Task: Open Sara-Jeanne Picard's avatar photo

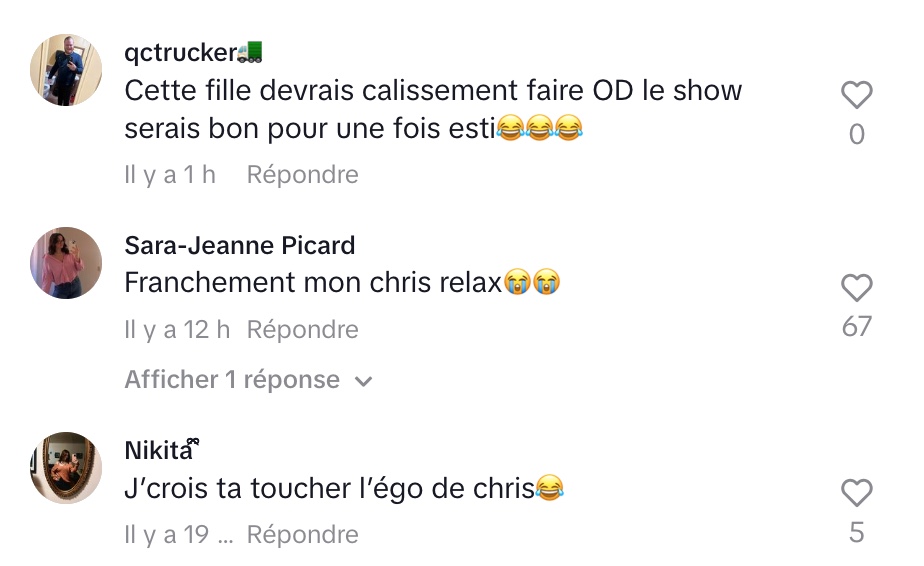Action: pos(66,263)
